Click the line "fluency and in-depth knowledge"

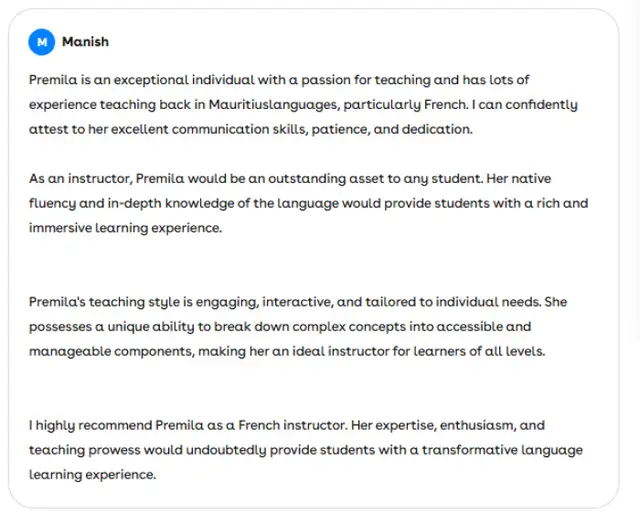coord(309,203)
